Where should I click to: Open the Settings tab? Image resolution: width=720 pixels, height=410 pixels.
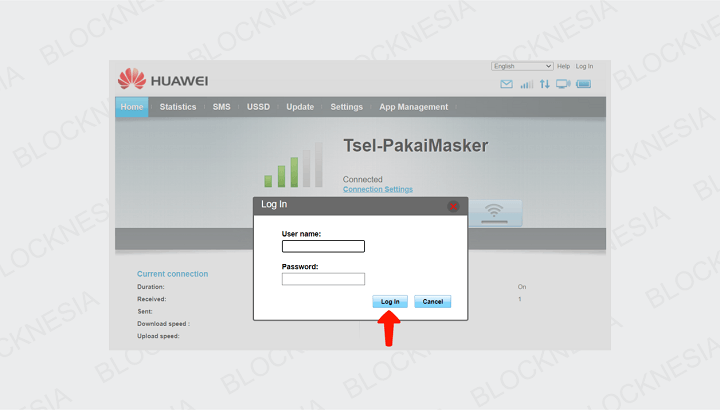[x=347, y=107]
